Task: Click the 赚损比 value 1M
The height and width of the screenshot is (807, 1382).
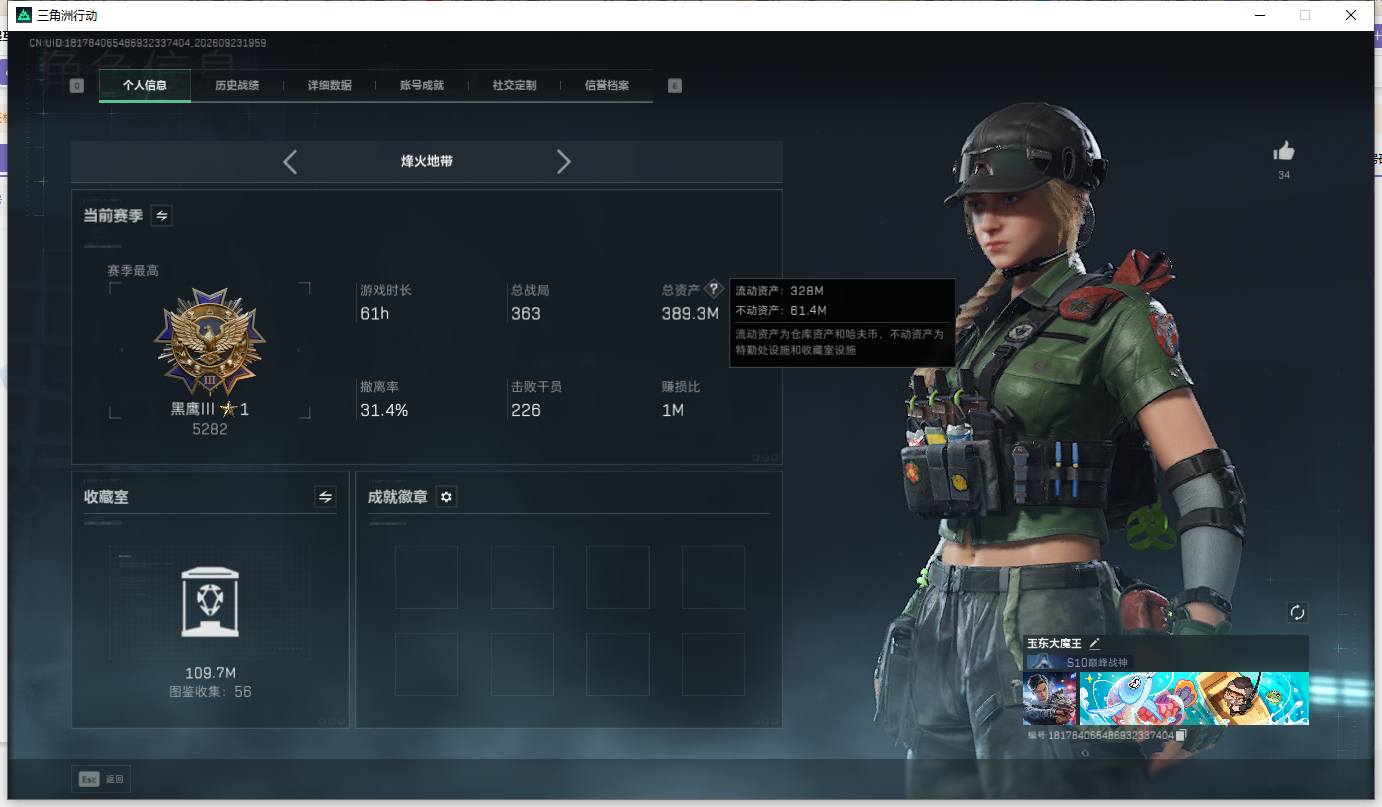Action: pyautogui.click(x=673, y=410)
